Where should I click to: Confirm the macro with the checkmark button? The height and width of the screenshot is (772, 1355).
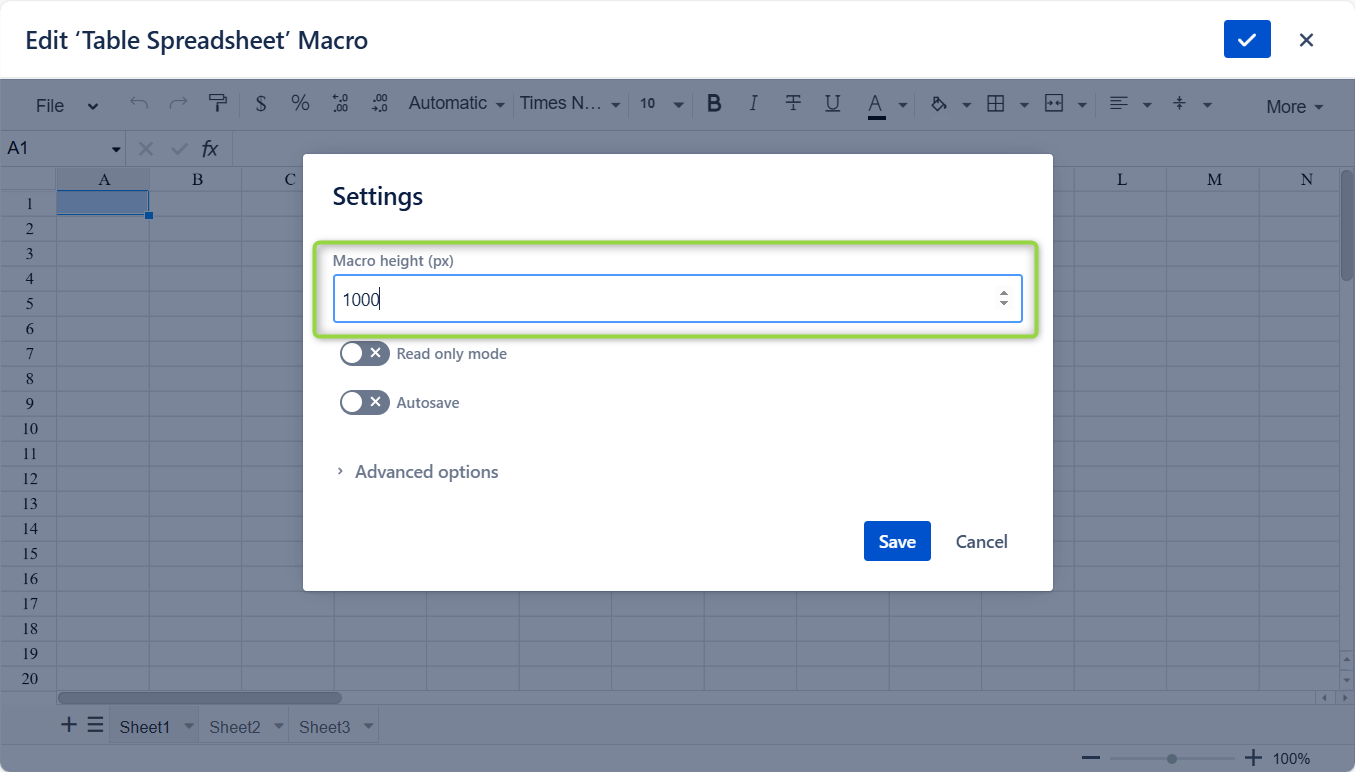[x=1247, y=40]
